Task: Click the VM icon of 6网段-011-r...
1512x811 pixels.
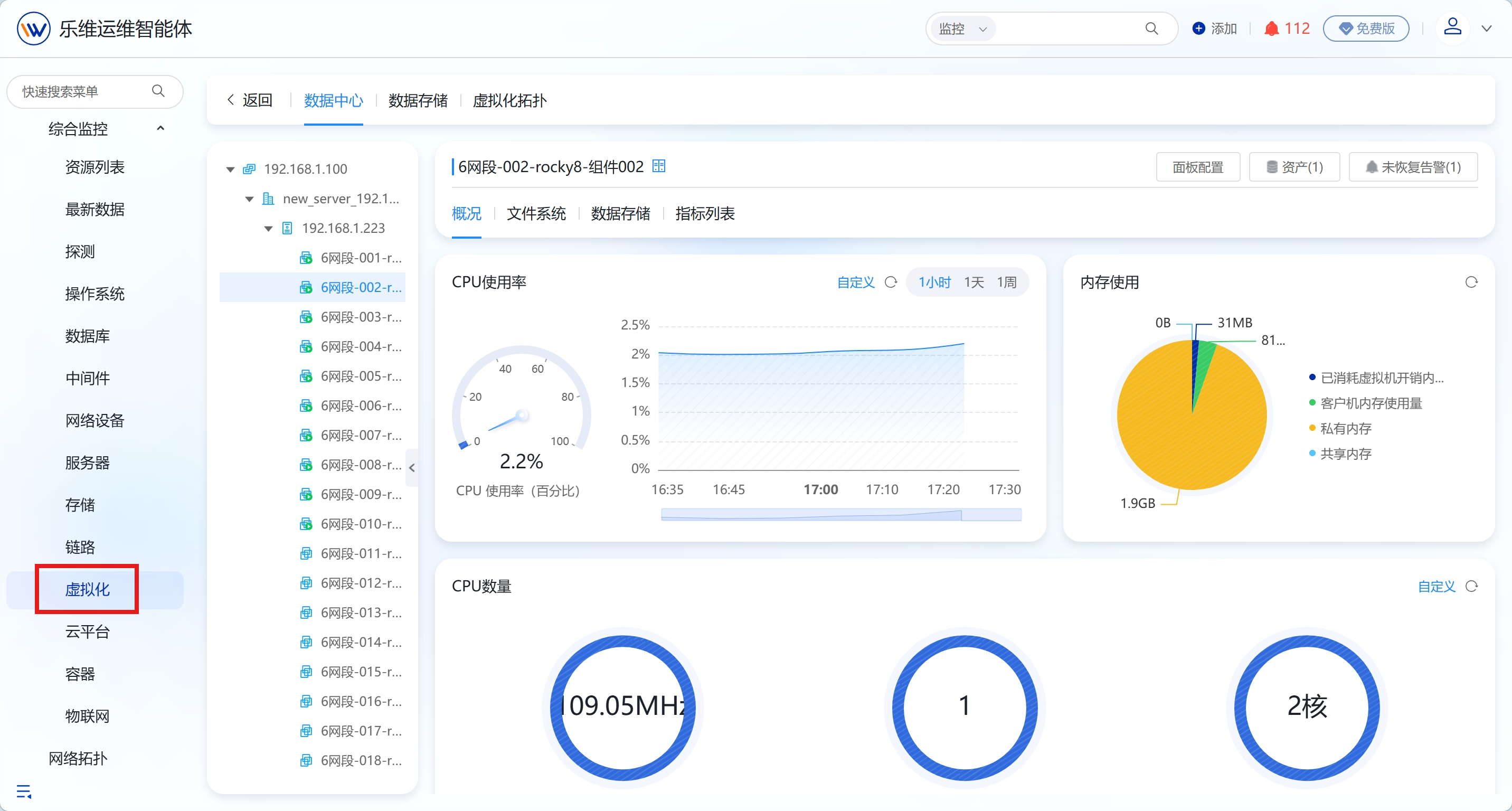Action: pos(306,553)
